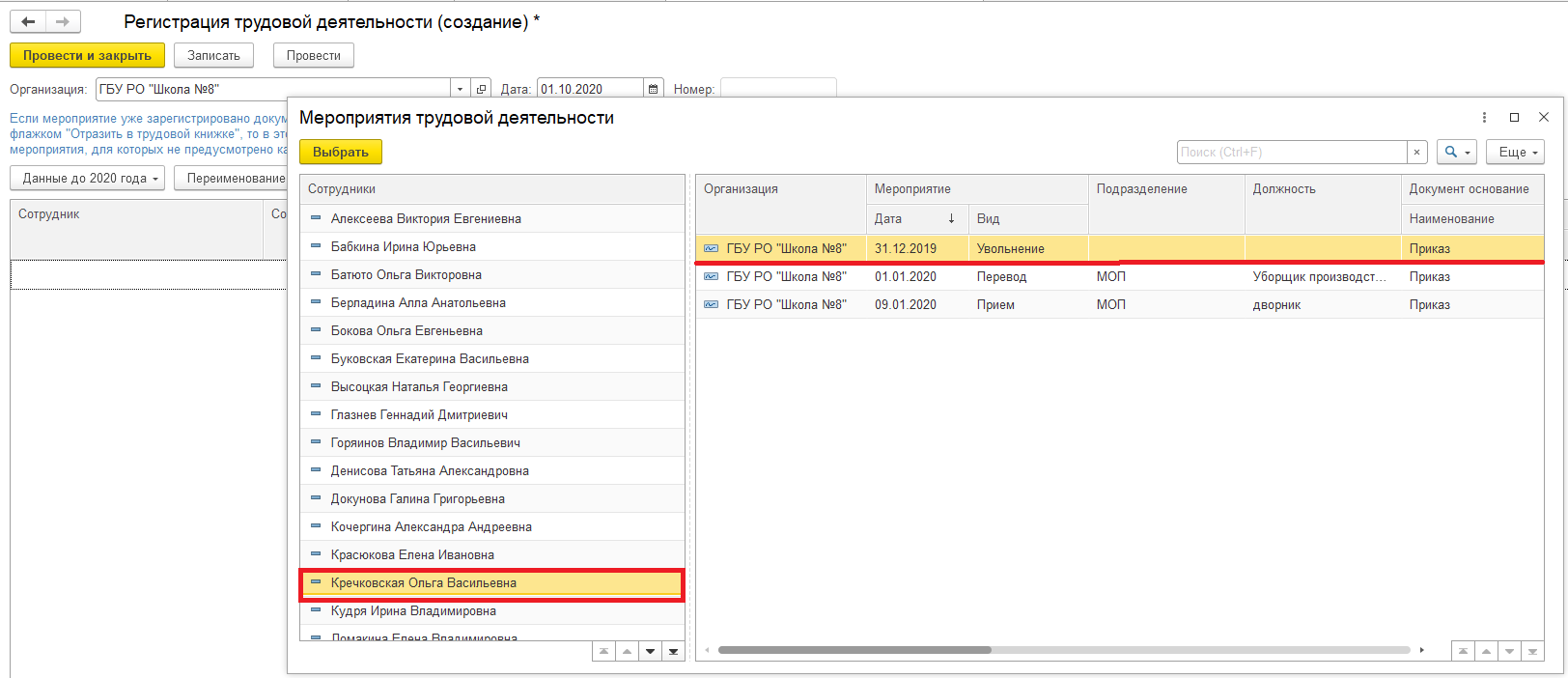Go forward with the right arrow button
Image resolution: width=1568 pixels, height=678 pixels.
point(63,21)
